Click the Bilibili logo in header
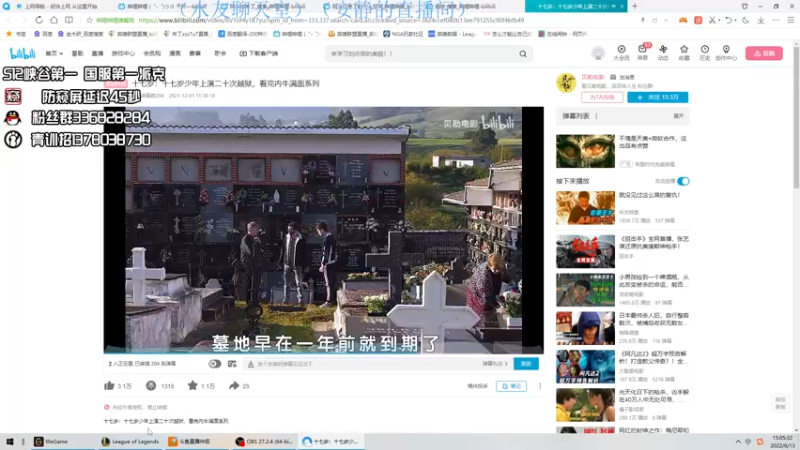The image size is (800, 450). coord(23,53)
